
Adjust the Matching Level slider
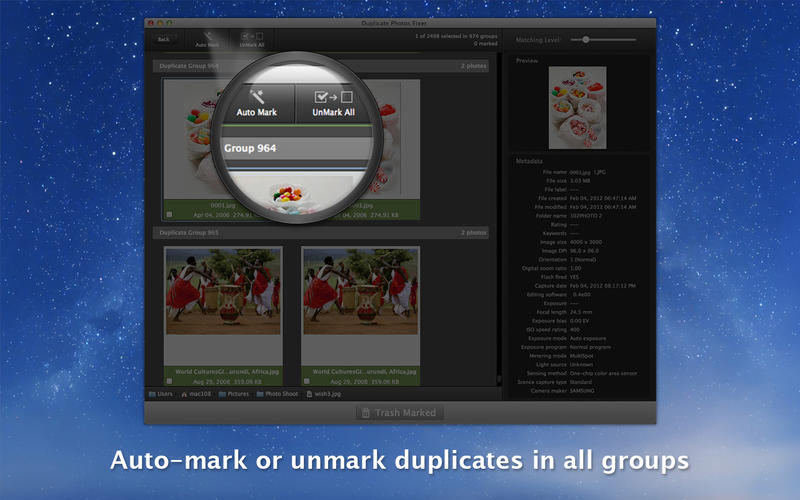(586, 40)
